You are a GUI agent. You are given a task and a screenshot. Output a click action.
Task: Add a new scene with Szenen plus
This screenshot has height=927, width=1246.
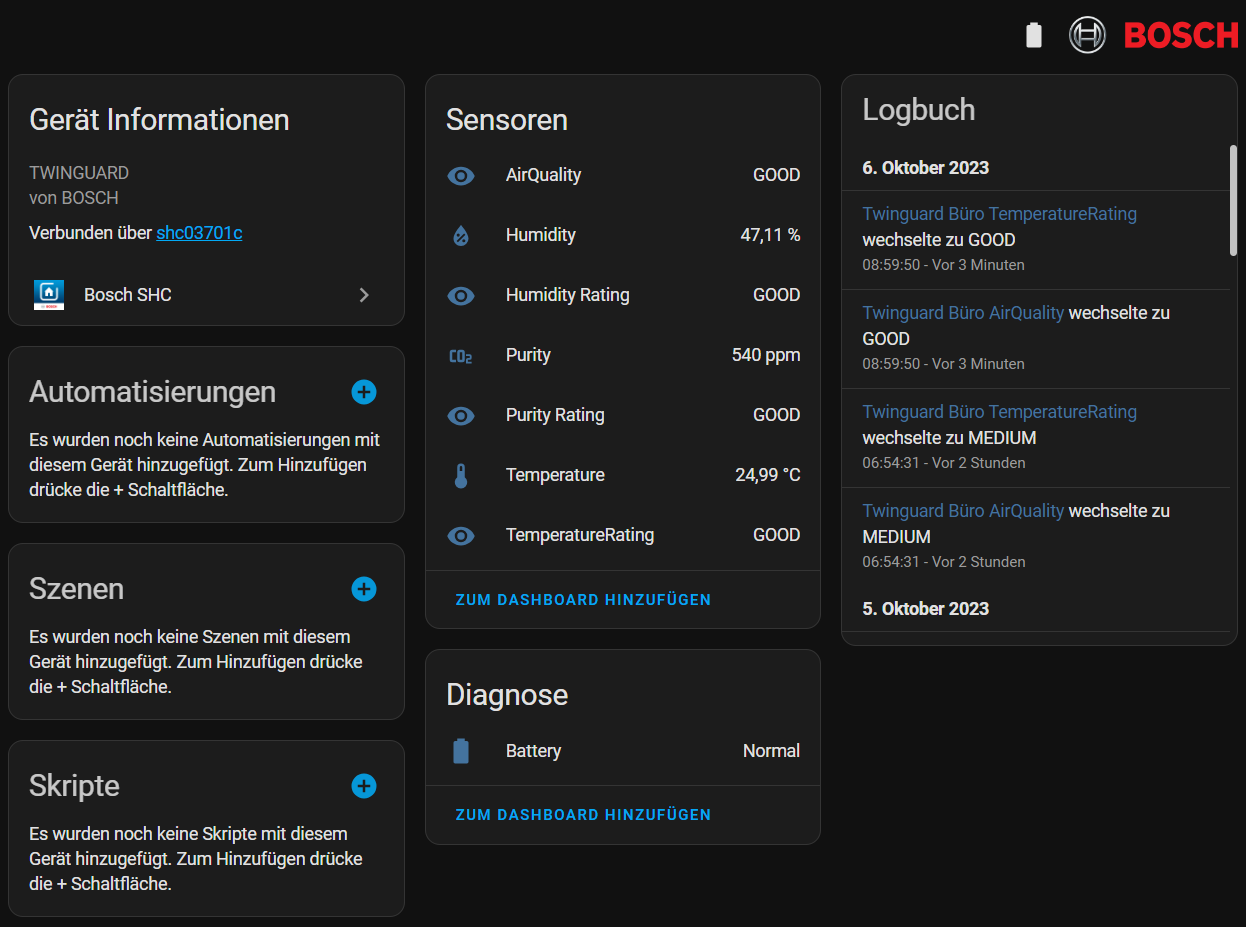364,589
